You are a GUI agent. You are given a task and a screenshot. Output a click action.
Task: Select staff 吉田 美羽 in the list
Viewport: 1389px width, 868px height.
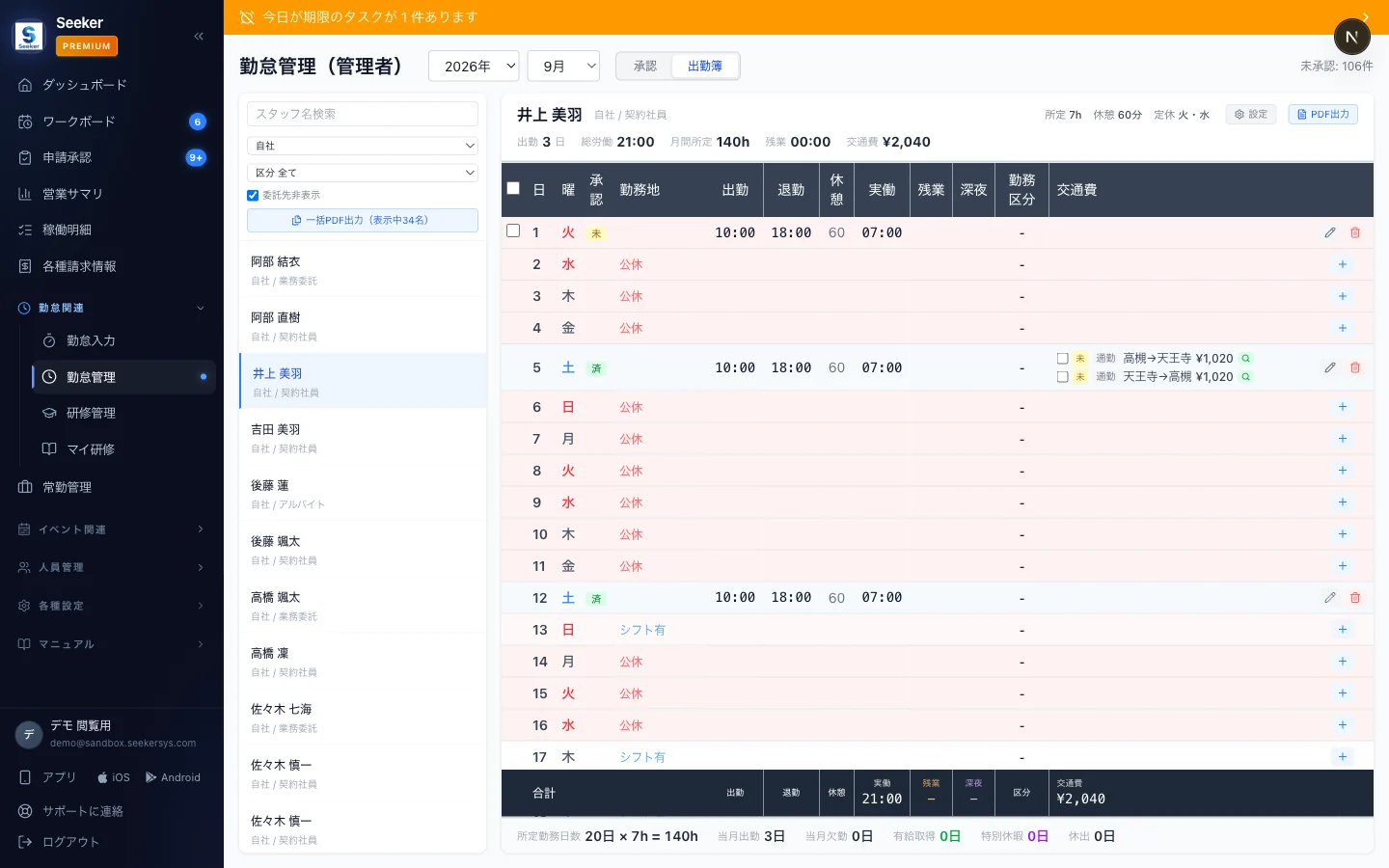point(363,438)
